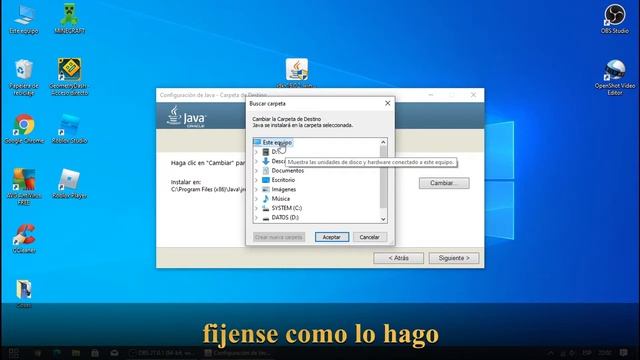Click Cancelar in Buscar carpeta dialog
The image size is (640, 360).
coord(369,237)
